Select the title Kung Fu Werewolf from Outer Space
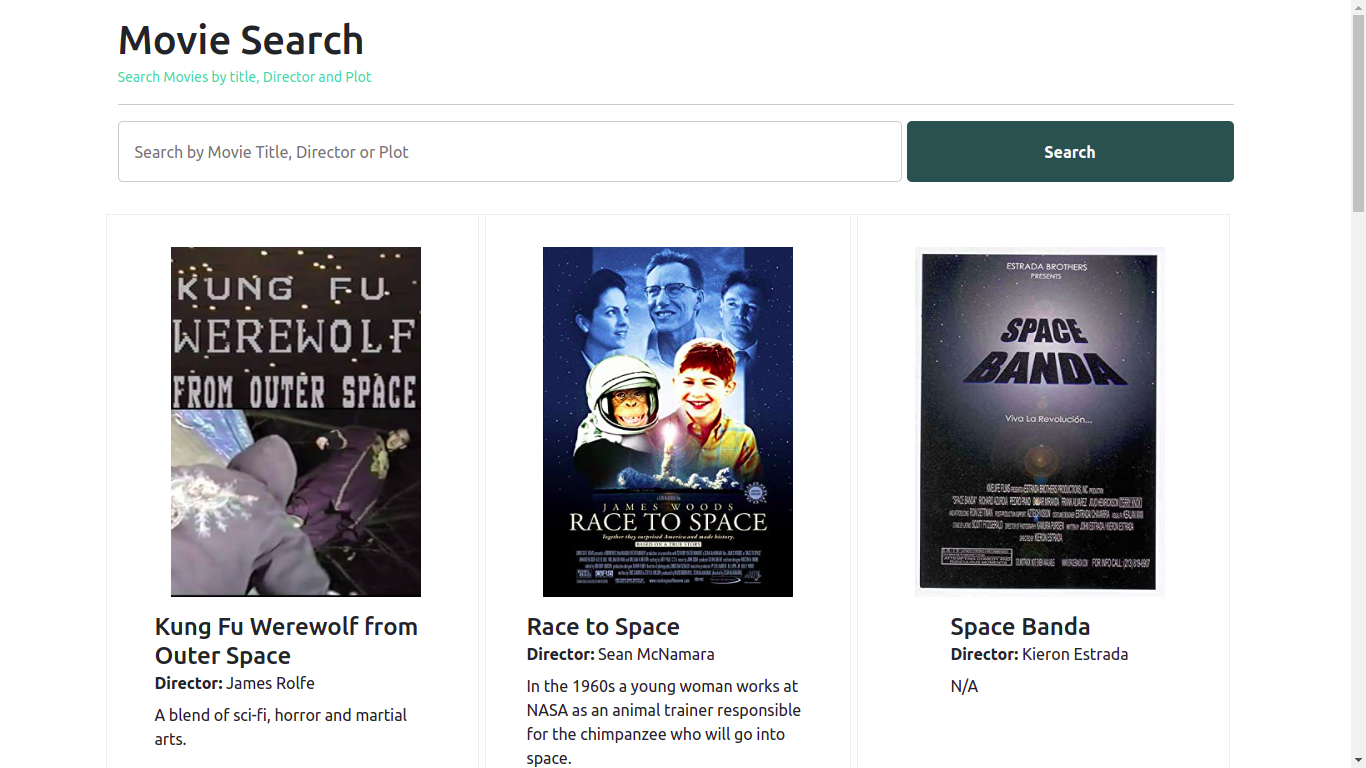The image size is (1366, 768). [x=286, y=640]
